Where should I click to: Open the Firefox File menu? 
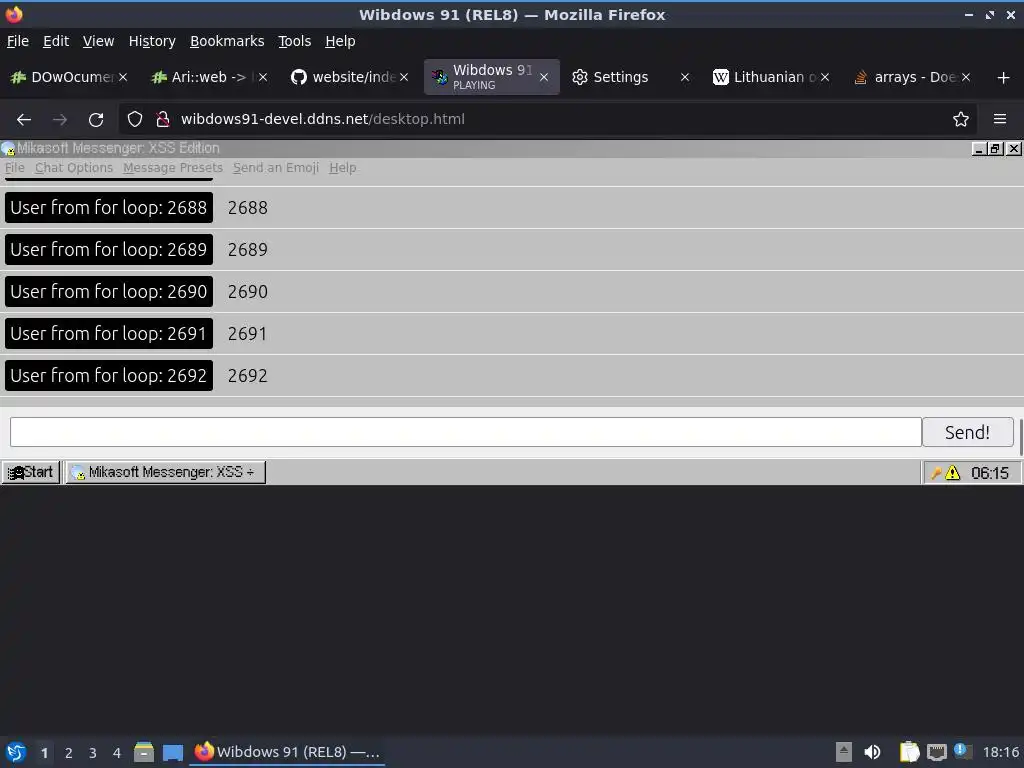(x=18, y=41)
